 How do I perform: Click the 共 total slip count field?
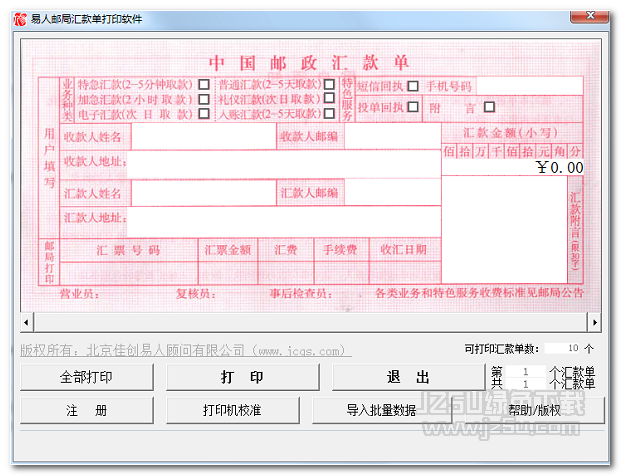526,384
